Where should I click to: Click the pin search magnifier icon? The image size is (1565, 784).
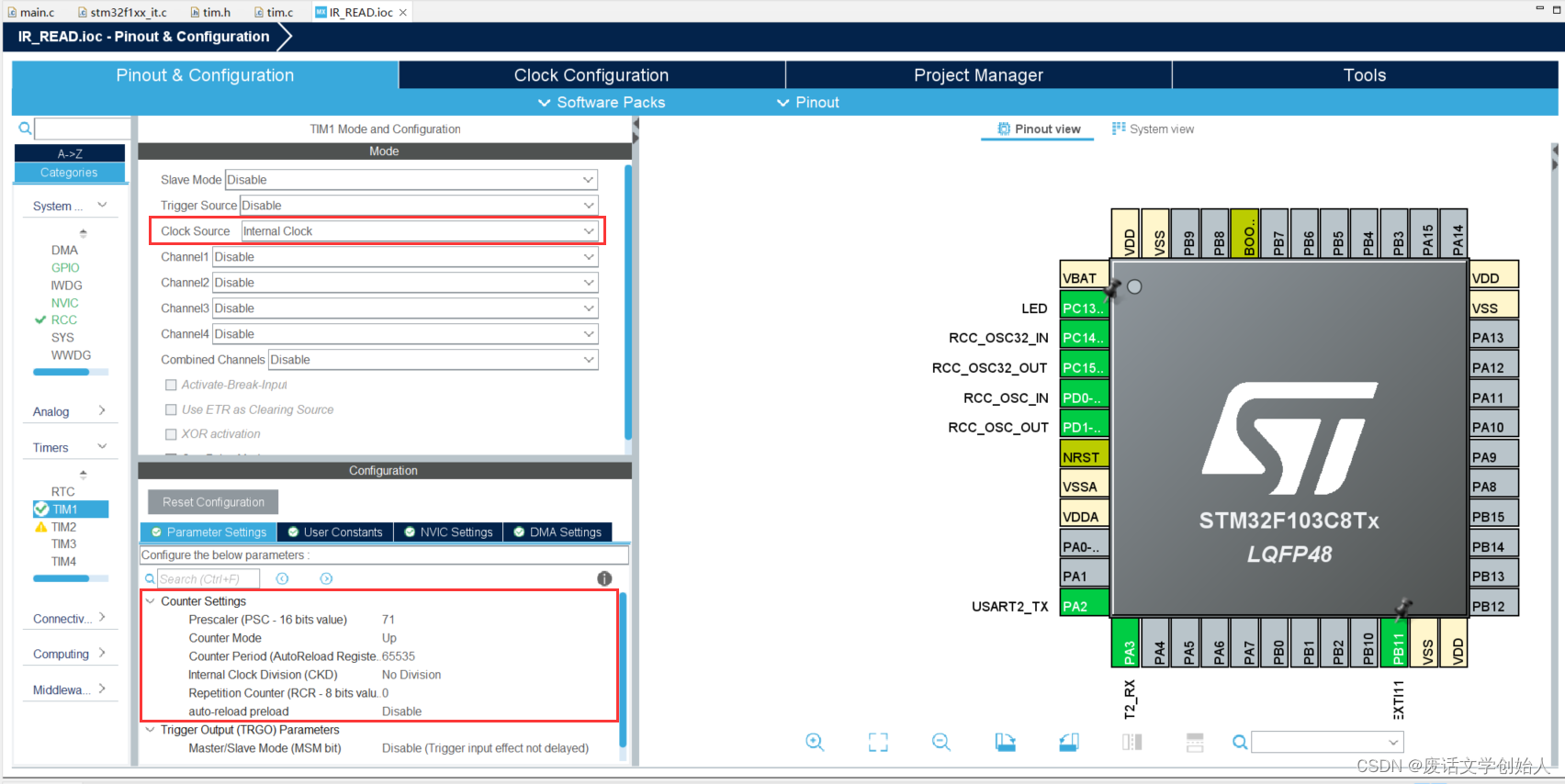pos(1240,742)
